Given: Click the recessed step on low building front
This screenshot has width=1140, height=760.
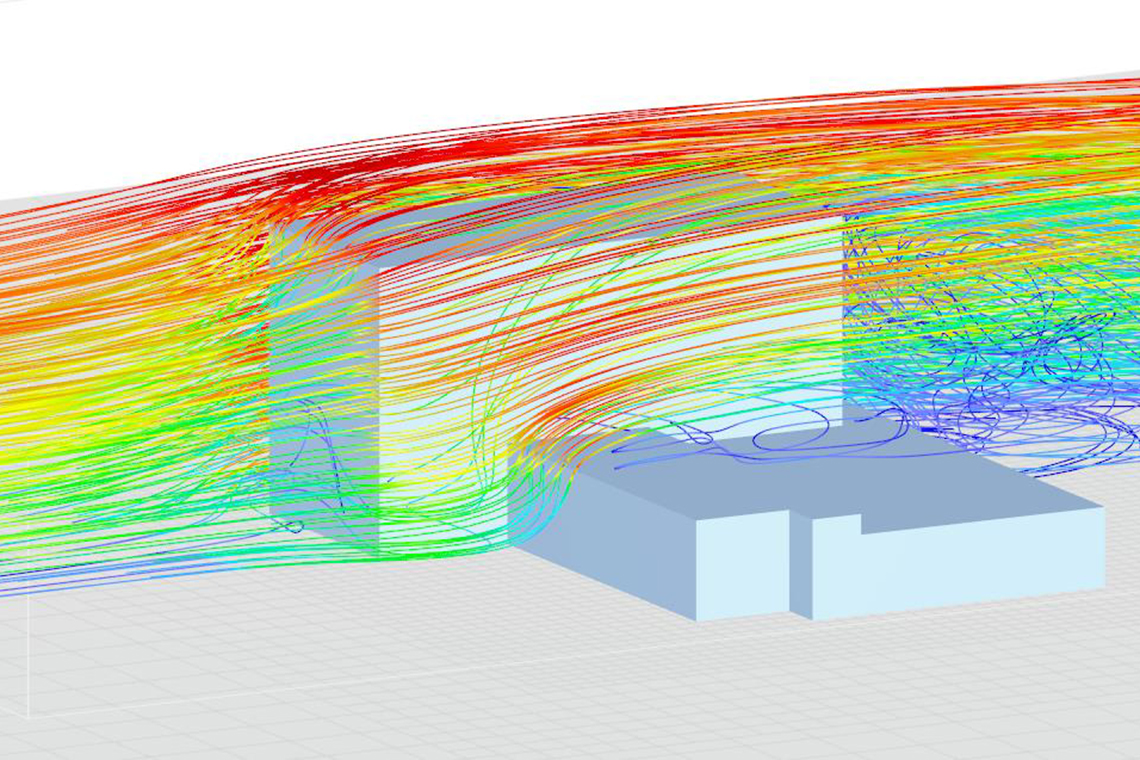Looking at the screenshot, I should pos(800,565).
